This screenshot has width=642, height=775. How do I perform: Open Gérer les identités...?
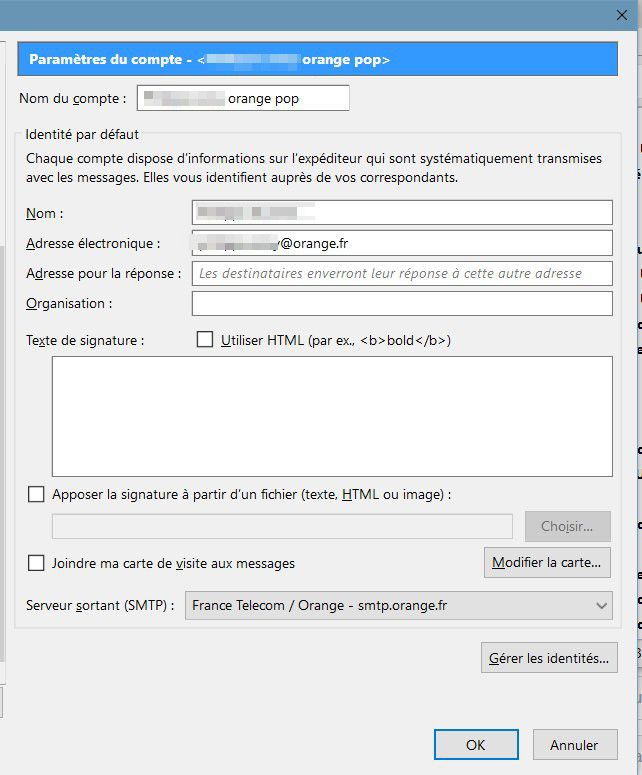(548, 658)
